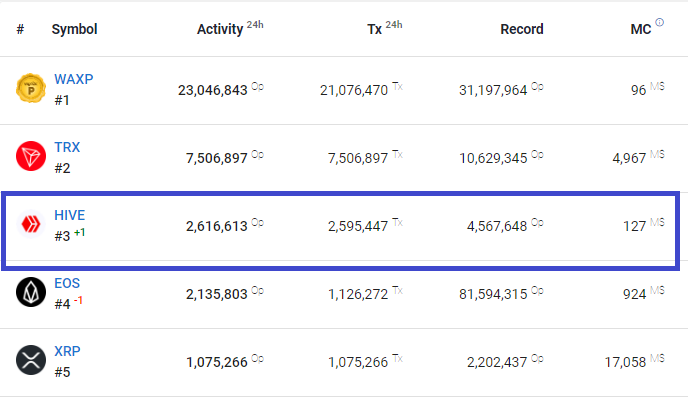Sort by the Activity 24h column header
This screenshot has height=405, width=688.
tap(230, 28)
